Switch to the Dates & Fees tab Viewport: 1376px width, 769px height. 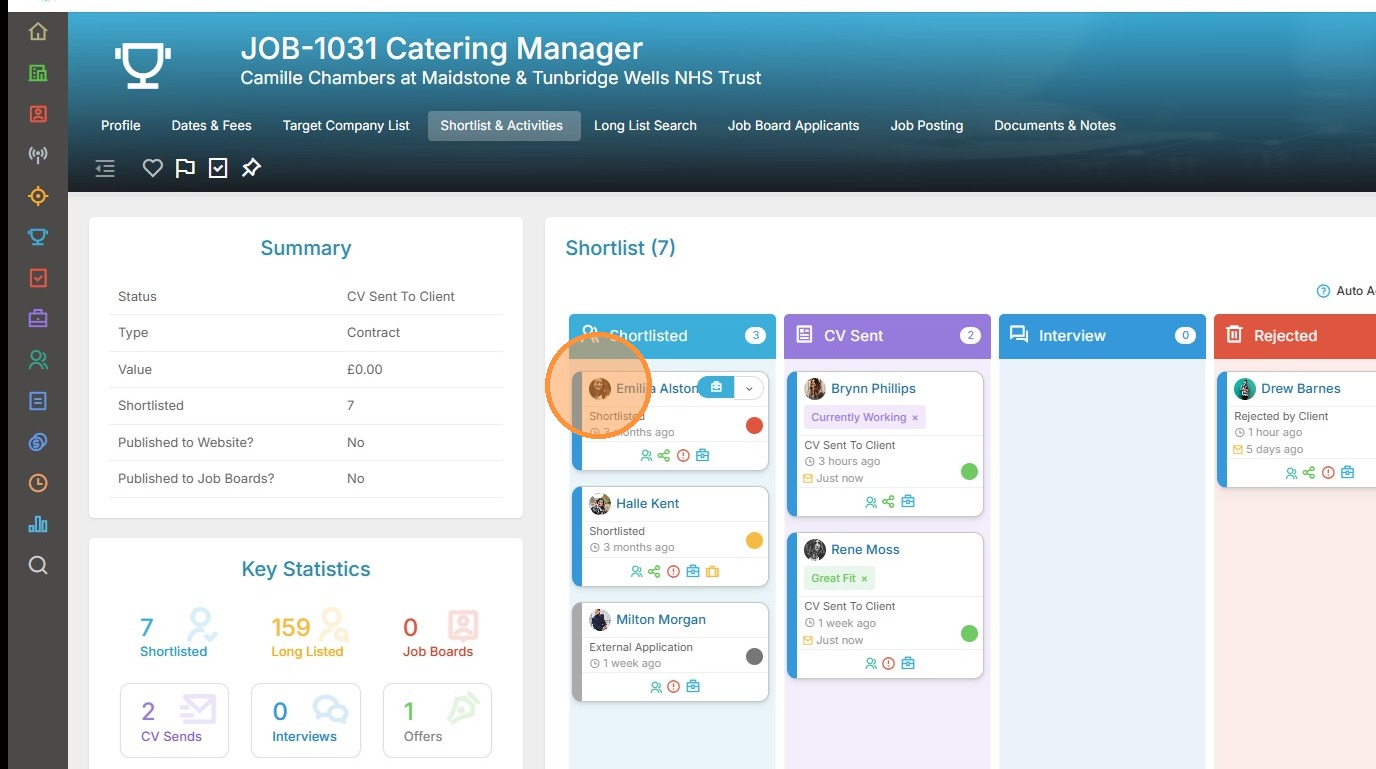[x=212, y=126]
